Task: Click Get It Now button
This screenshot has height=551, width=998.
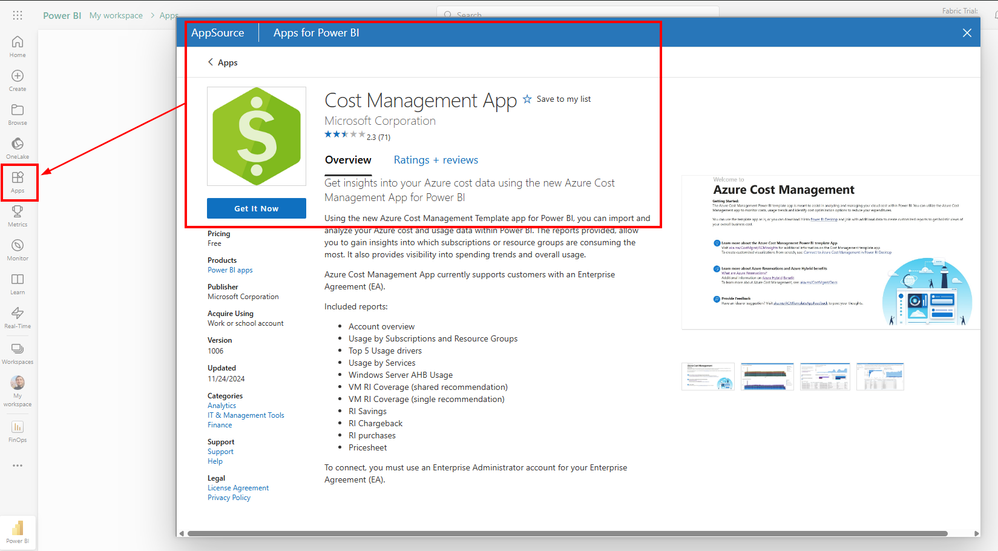Action: tap(257, 208)
